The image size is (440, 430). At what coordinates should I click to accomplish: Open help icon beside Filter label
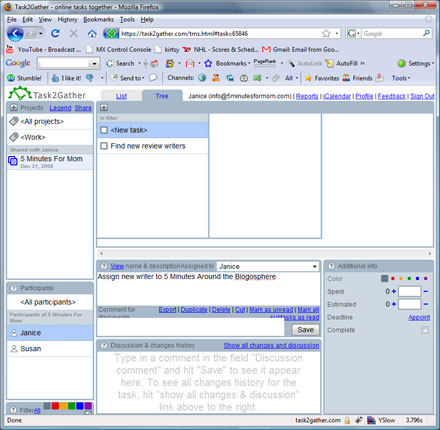[14, 410]
